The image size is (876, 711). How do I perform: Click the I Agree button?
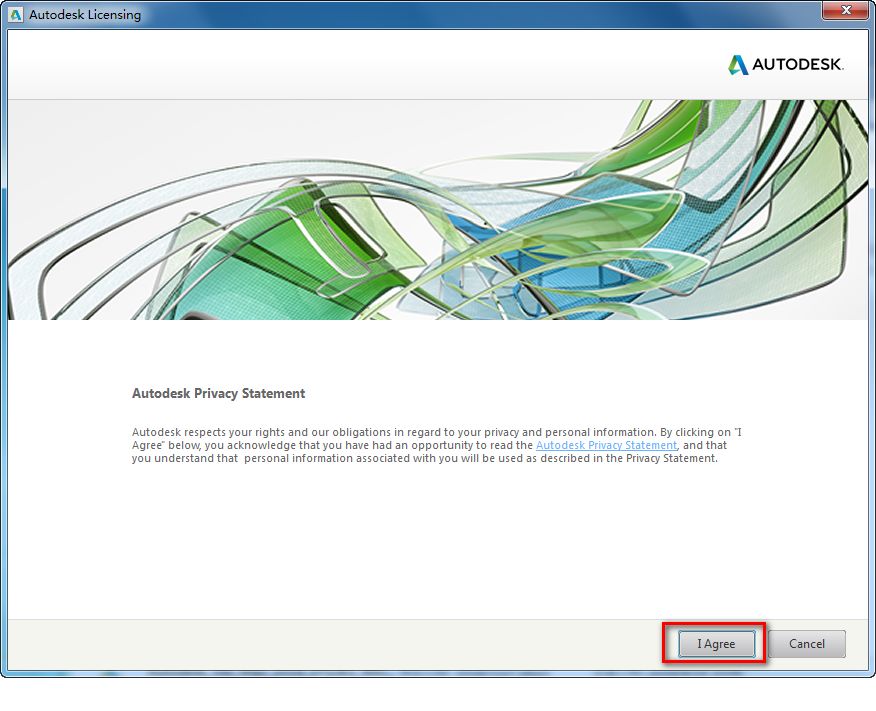pos(716,644)
